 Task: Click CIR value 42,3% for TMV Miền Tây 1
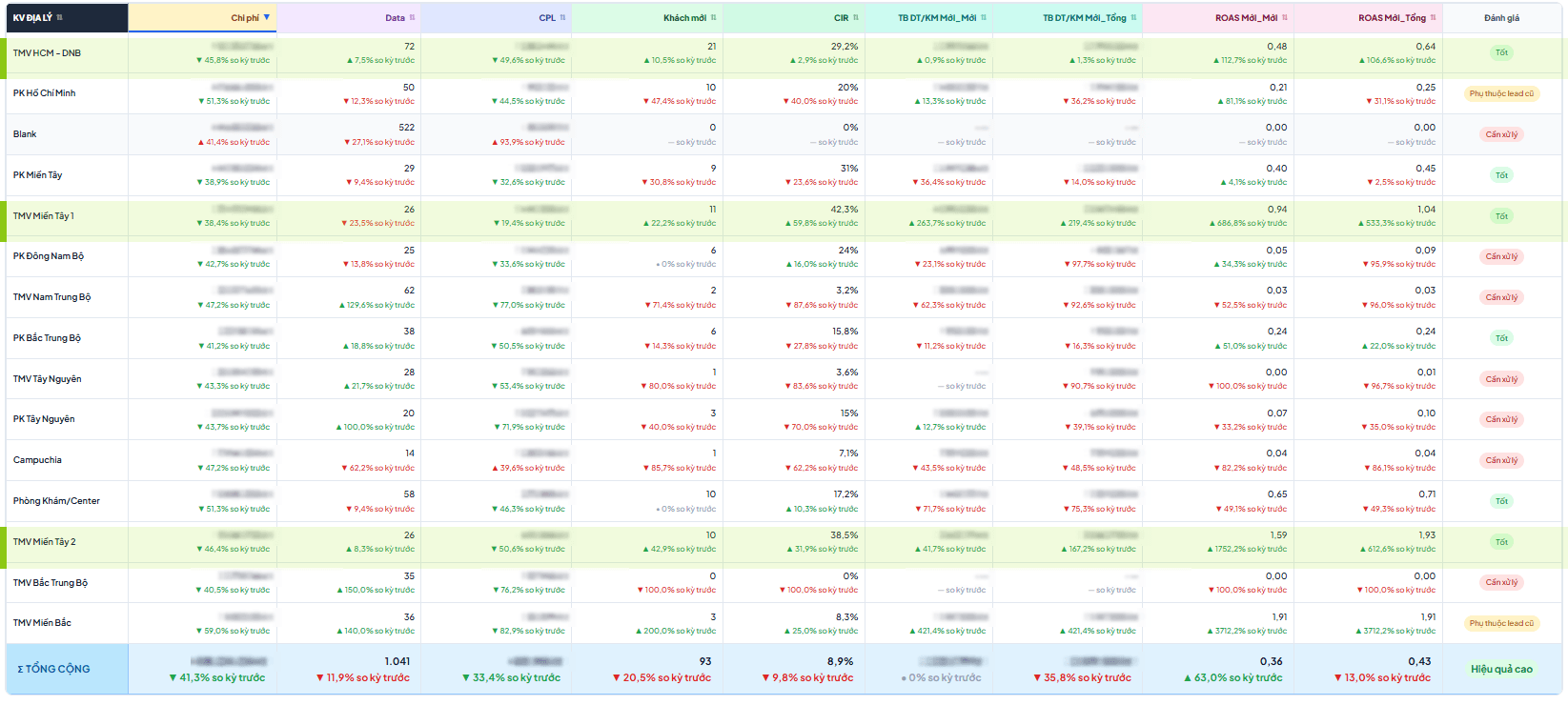click(x=845, y=210)
